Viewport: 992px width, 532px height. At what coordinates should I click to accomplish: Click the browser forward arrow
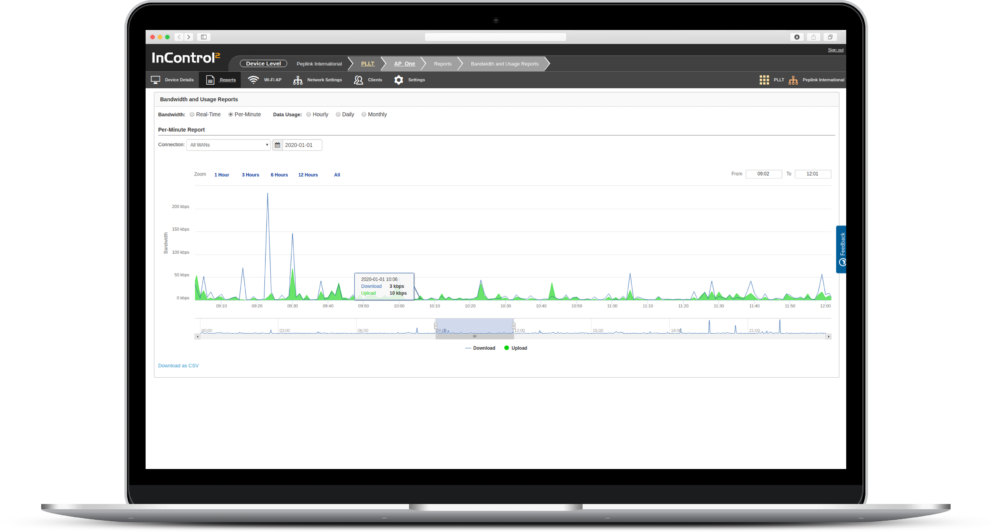click(x=188, y=37)
